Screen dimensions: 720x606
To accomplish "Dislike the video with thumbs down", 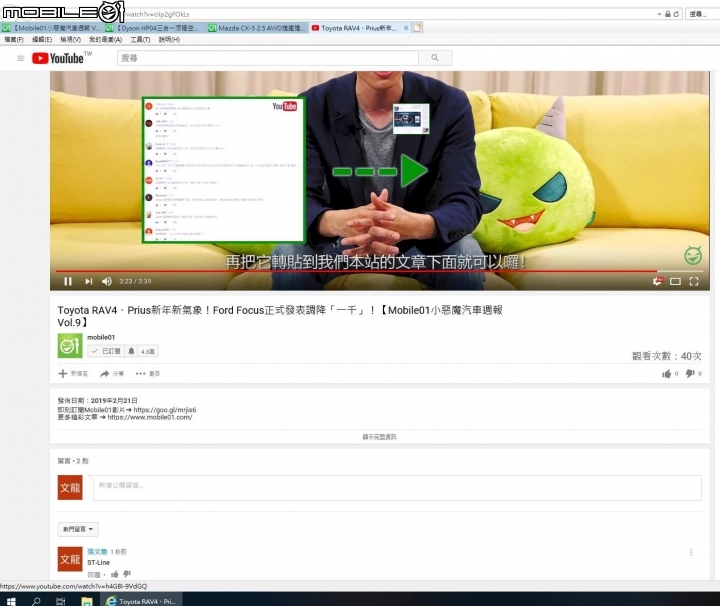I will pyautogui.click(x=690, y=374).
